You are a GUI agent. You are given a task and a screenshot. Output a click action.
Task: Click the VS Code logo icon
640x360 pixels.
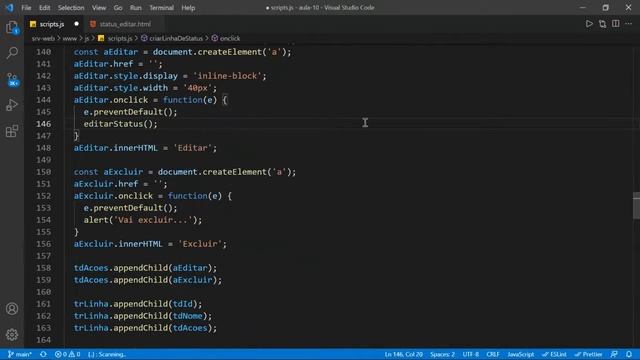9,7
